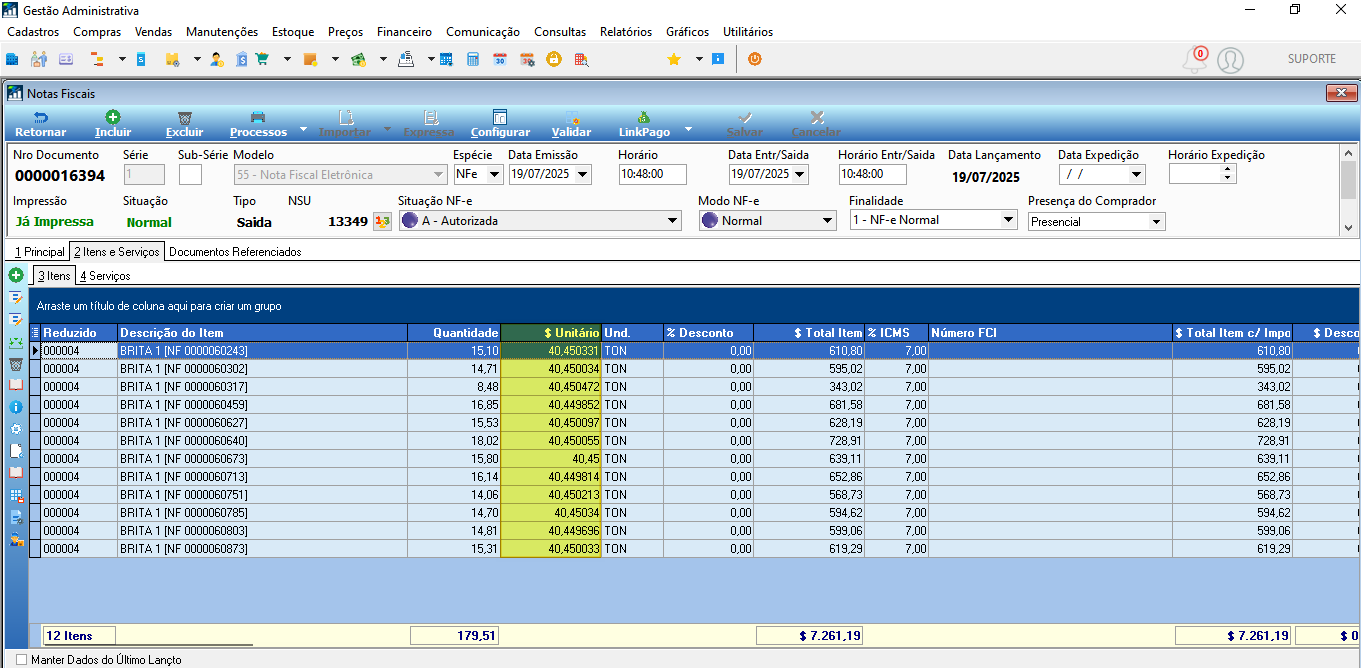Open the Processos dropdown arrow

pos(304,131)
